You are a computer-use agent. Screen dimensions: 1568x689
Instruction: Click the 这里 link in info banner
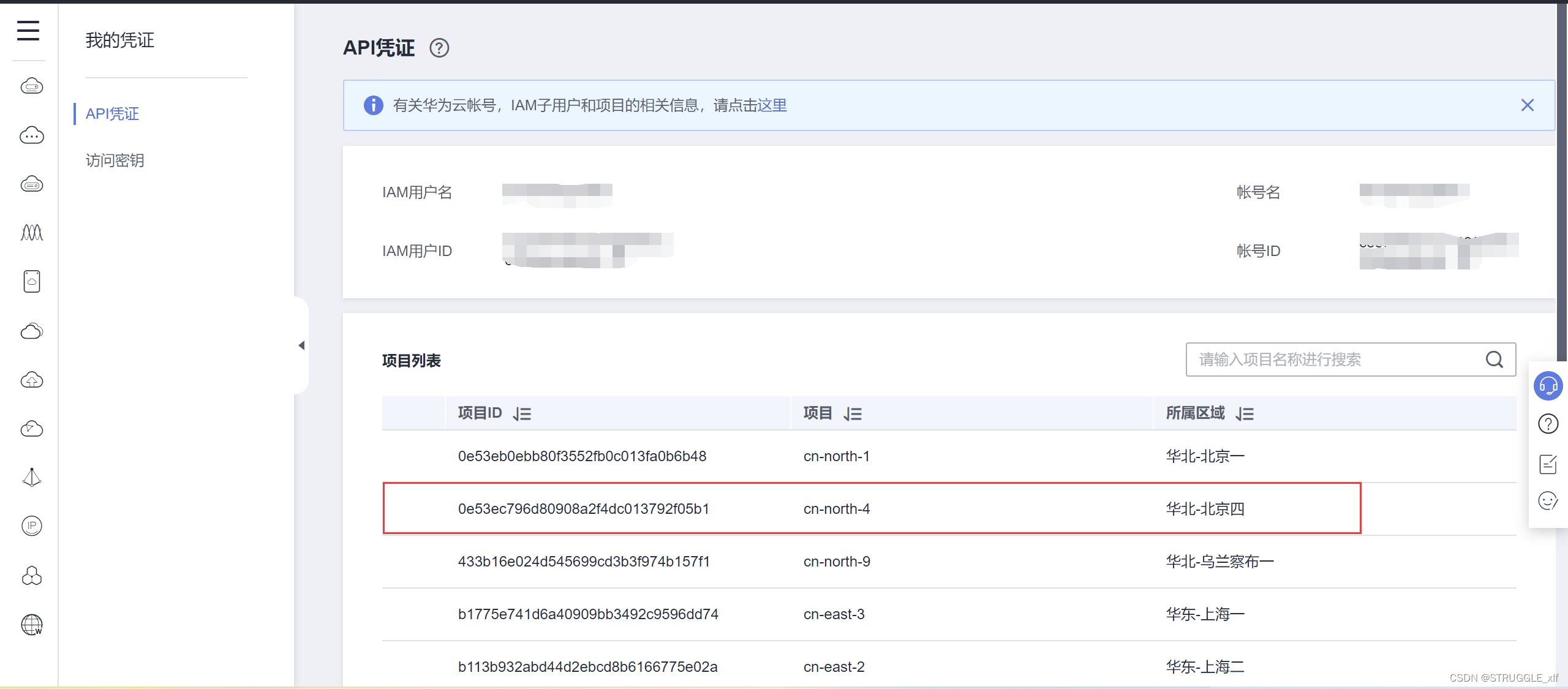coord(772,105)
